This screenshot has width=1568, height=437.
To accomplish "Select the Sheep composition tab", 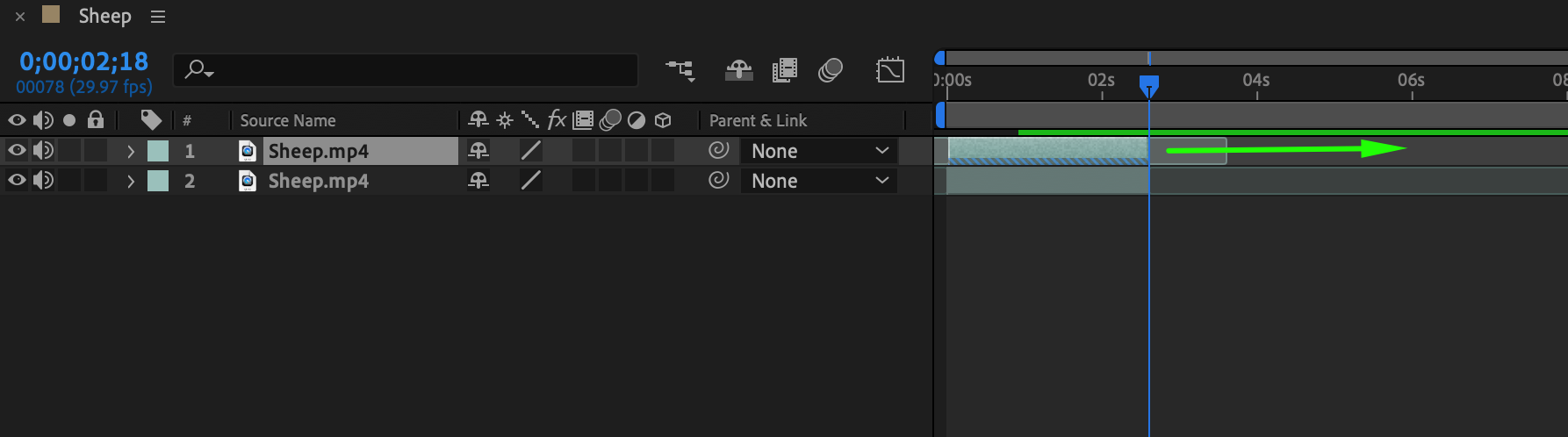I will pyautogui.click(x=104, y=17).
